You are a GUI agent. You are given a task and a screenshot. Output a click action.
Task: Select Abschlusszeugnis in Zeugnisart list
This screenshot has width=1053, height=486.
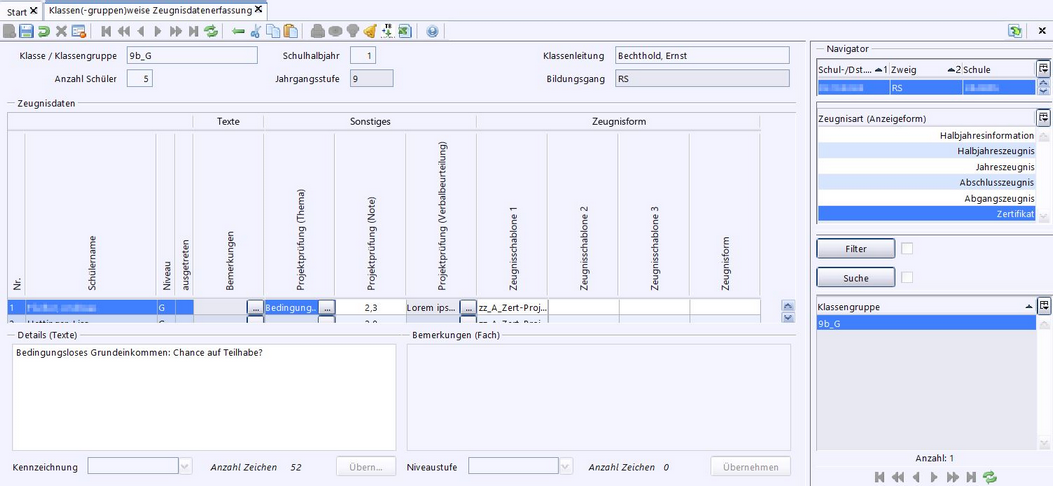(927, 183)
